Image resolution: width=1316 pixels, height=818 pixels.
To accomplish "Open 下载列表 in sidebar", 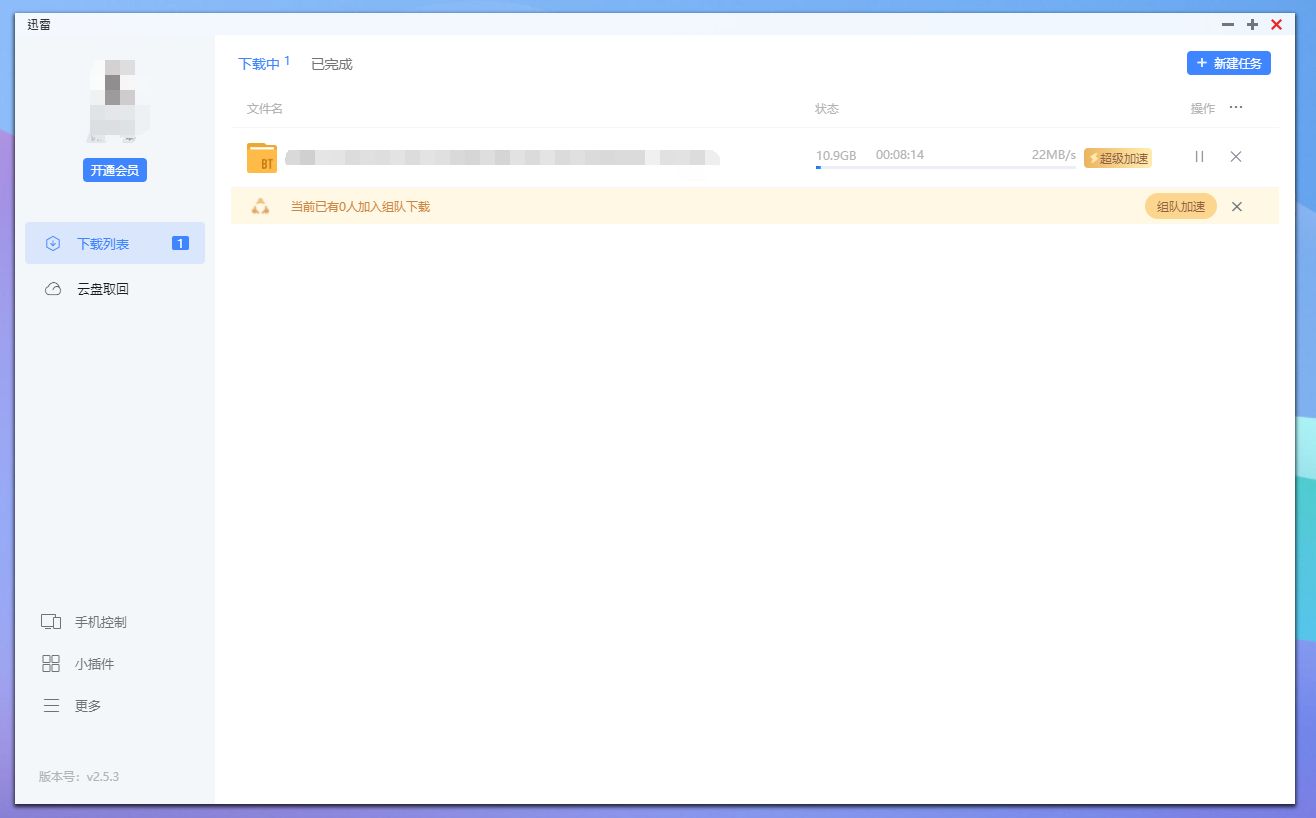I will [115, 243].
